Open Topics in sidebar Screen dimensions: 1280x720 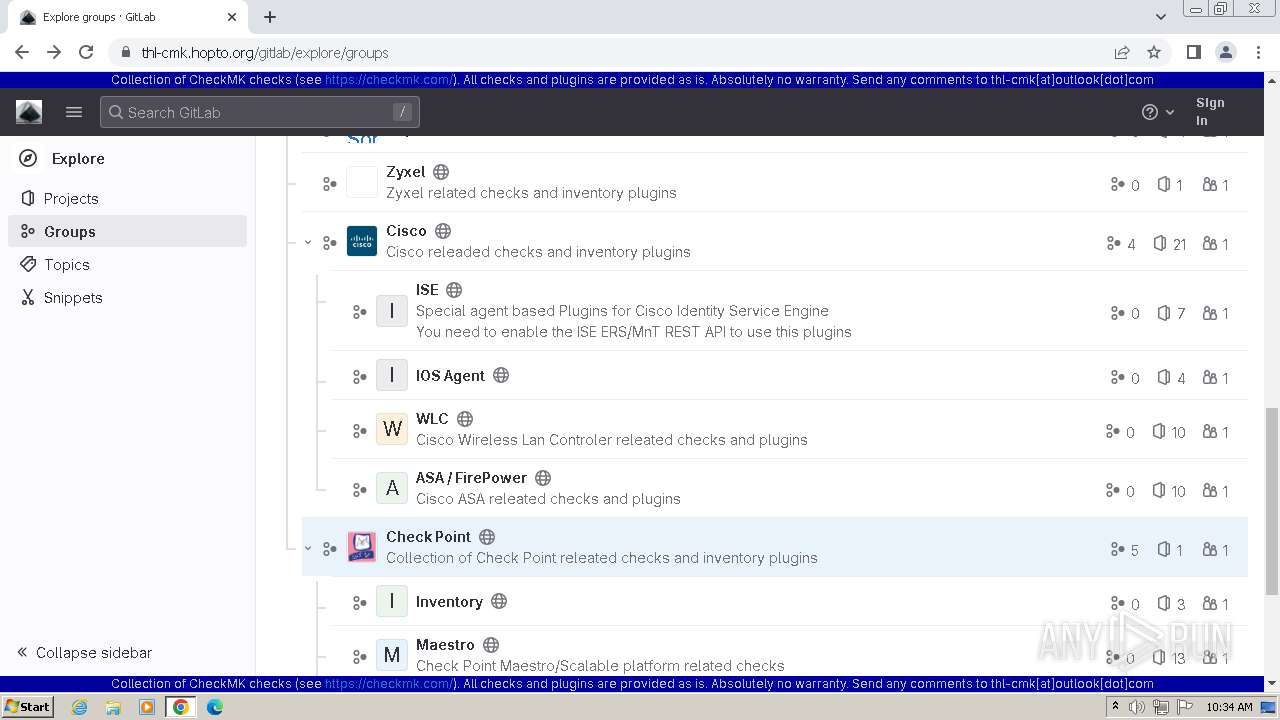click(127, 264)
